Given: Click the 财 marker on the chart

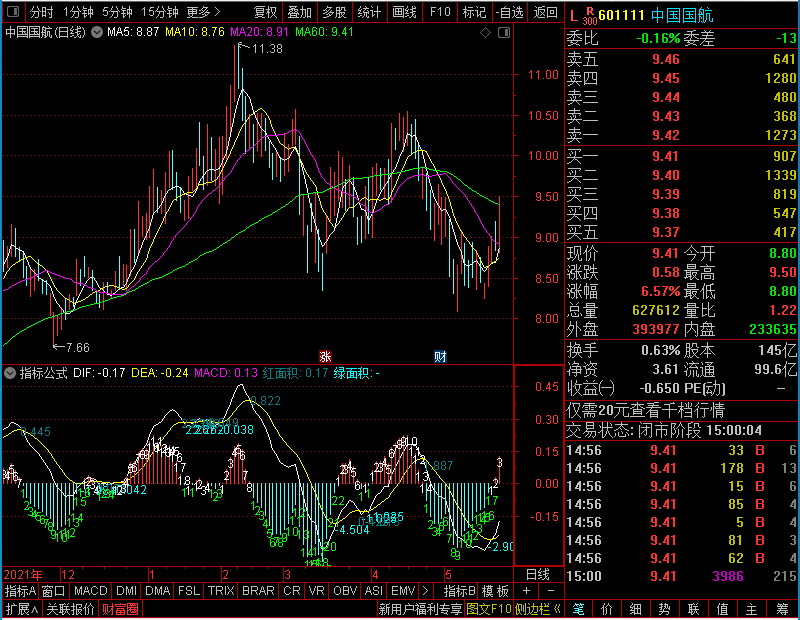Looking at the screenshot, I should (x=440, y=356).
